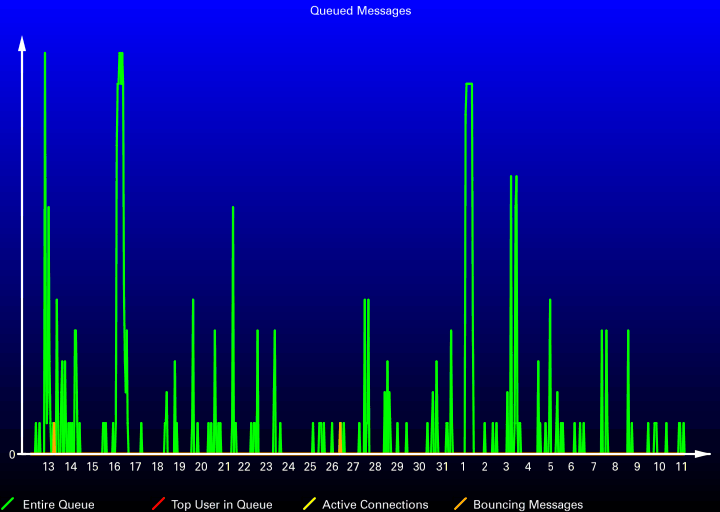
Task: Select the Active Connections legend label
Action: pyautogui.click(x=375, y=505)
